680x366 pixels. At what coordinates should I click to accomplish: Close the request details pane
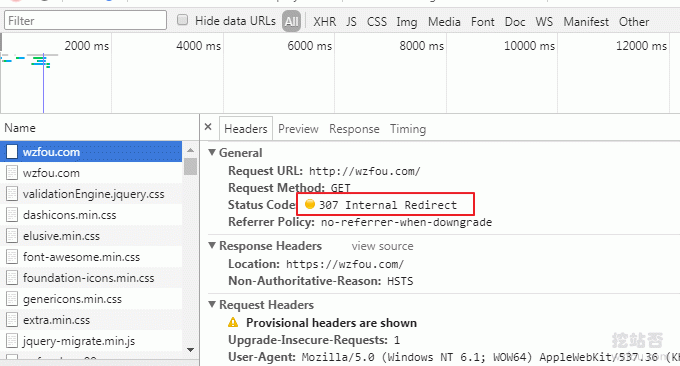208,127
